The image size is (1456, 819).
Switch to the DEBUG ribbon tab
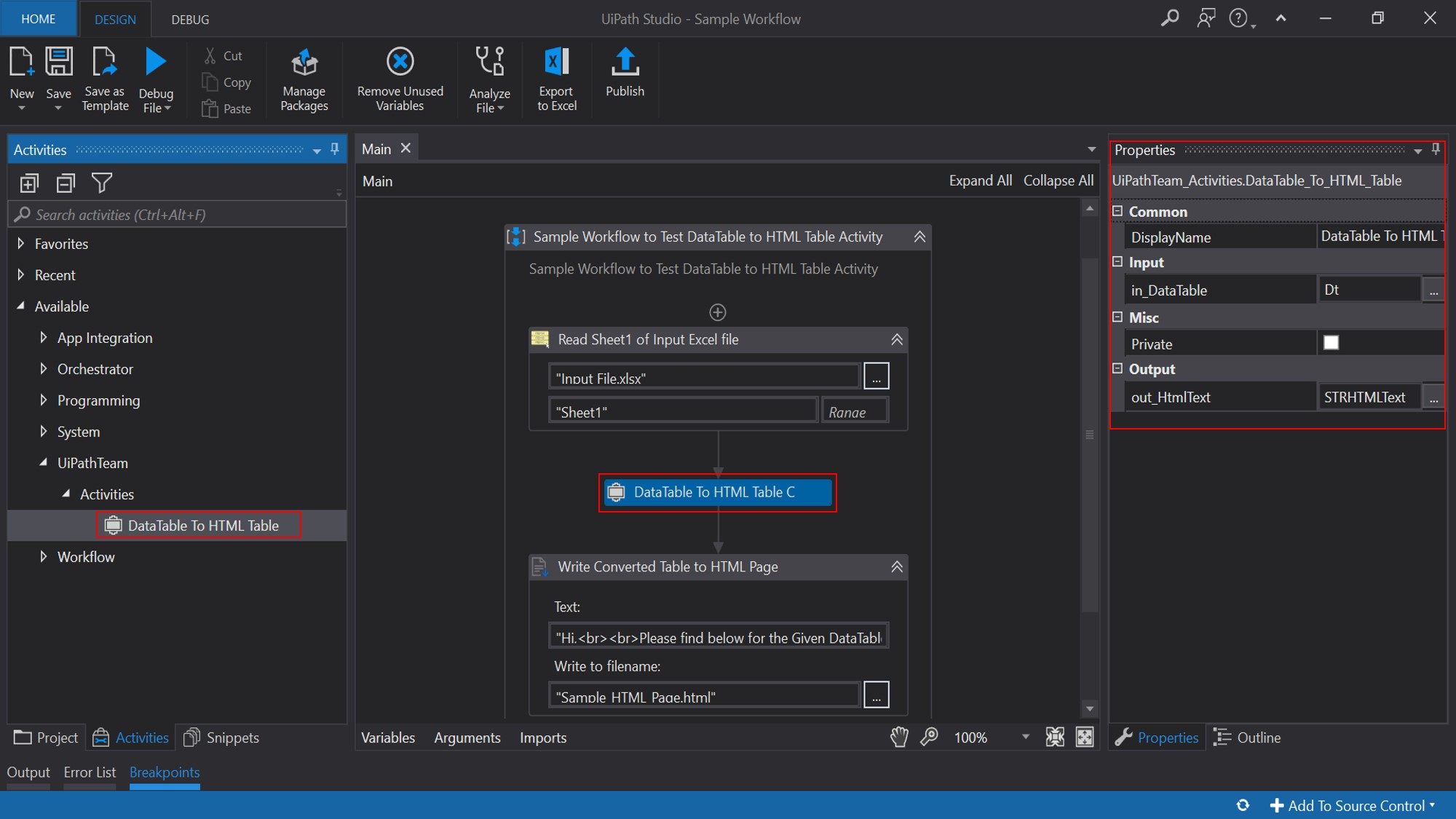[190, 20]
